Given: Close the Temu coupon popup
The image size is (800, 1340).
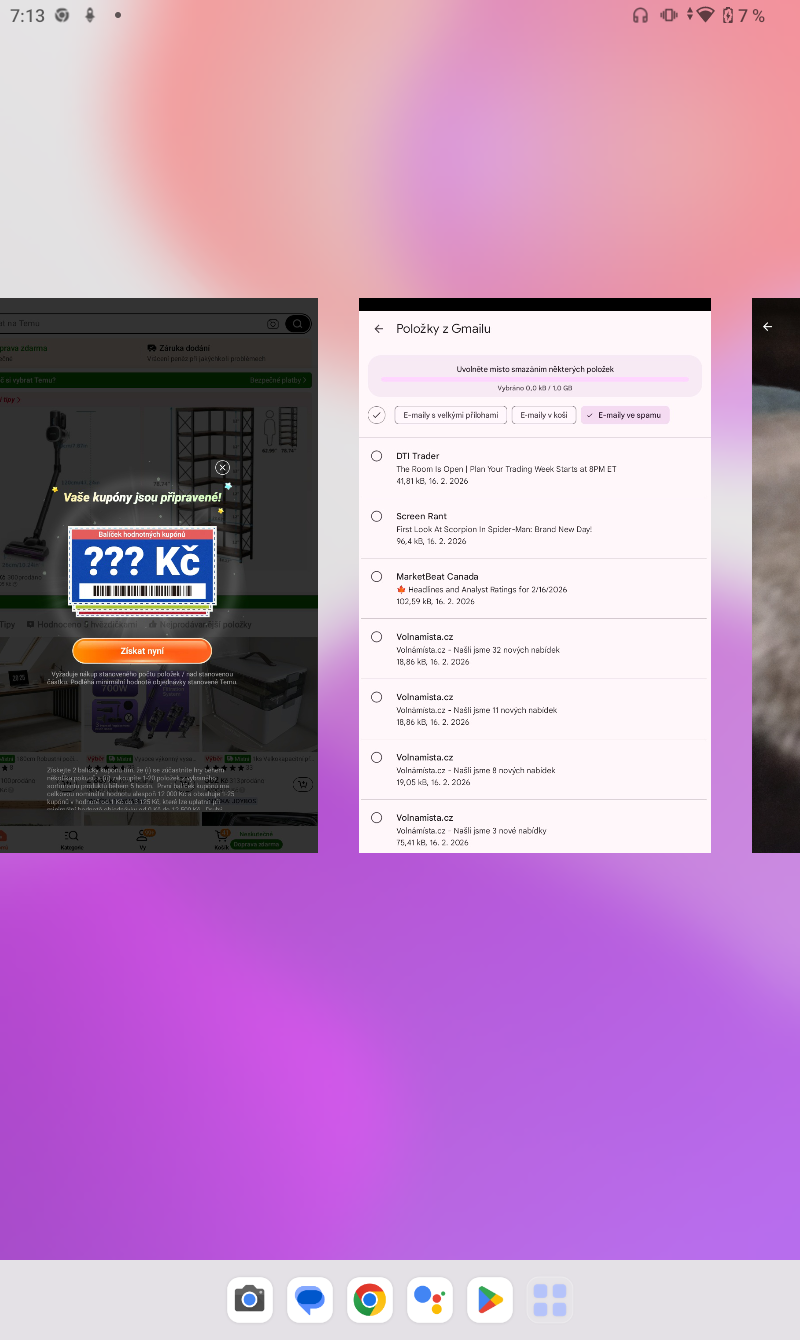Looking at the screenshot, I should coord(222,467).
